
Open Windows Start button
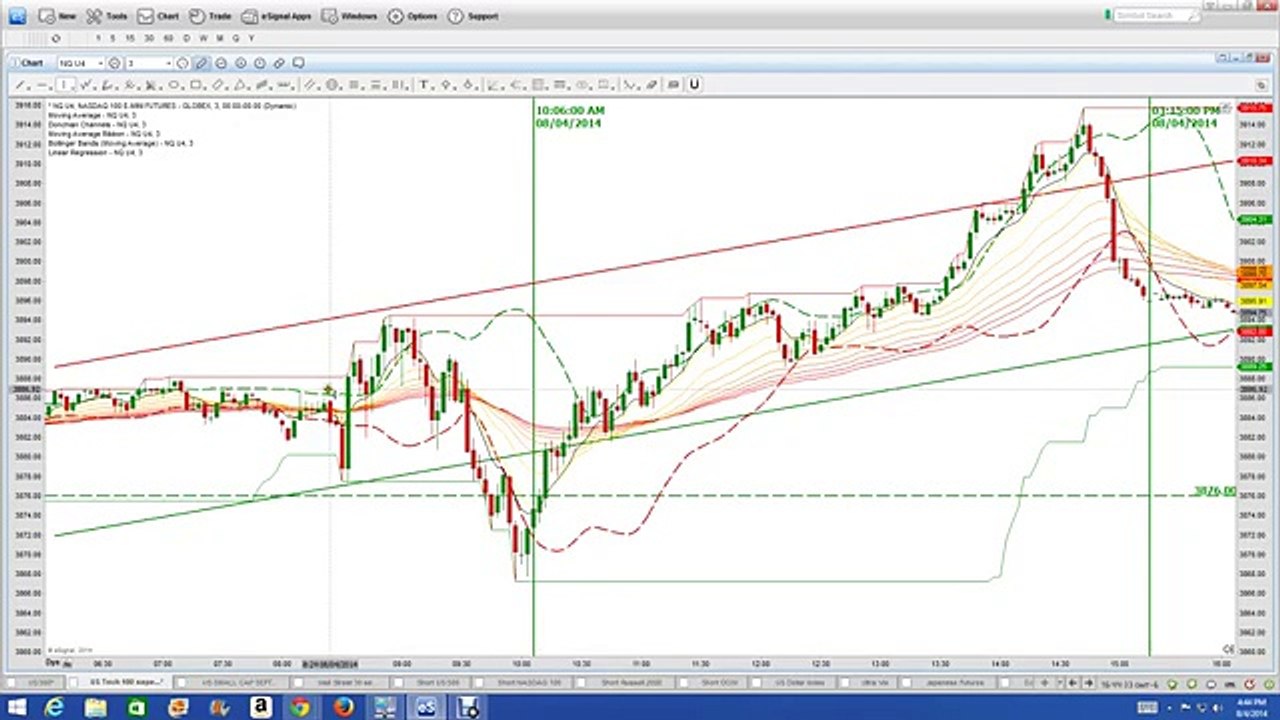17,707
